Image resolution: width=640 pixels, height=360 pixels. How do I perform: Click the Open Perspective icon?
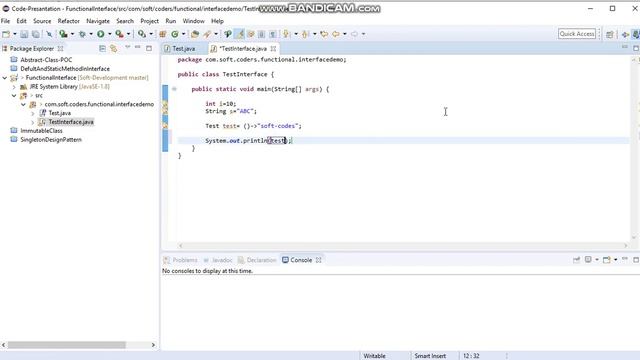click(610, 34)
